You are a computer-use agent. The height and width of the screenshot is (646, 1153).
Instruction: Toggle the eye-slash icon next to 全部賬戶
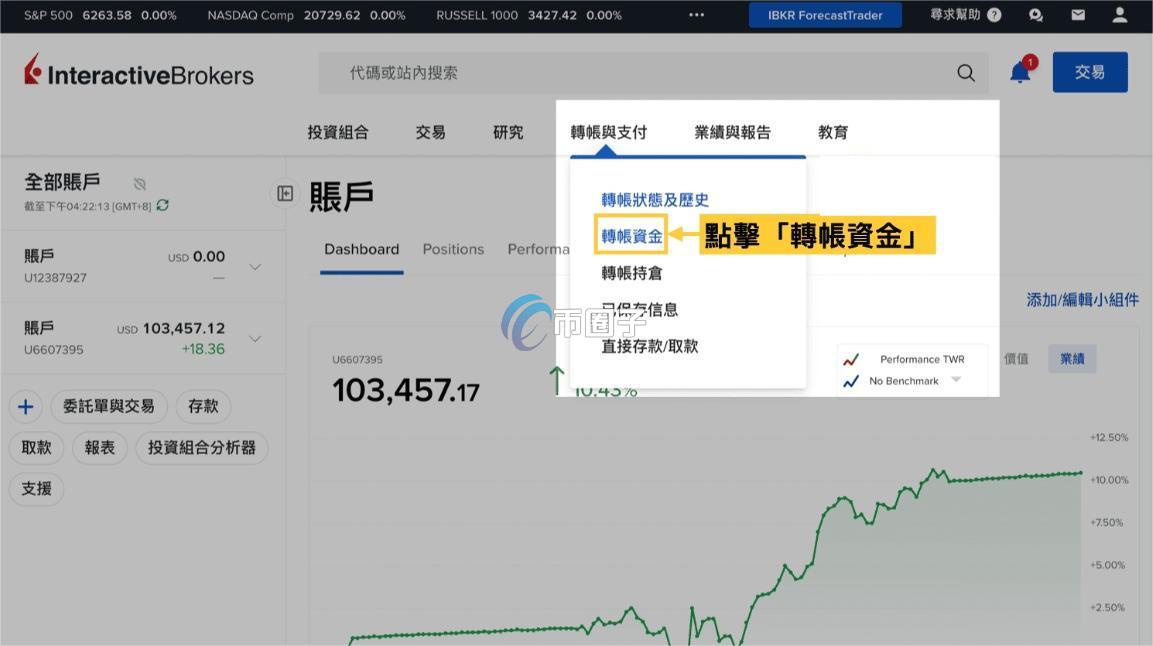[140, 183]
